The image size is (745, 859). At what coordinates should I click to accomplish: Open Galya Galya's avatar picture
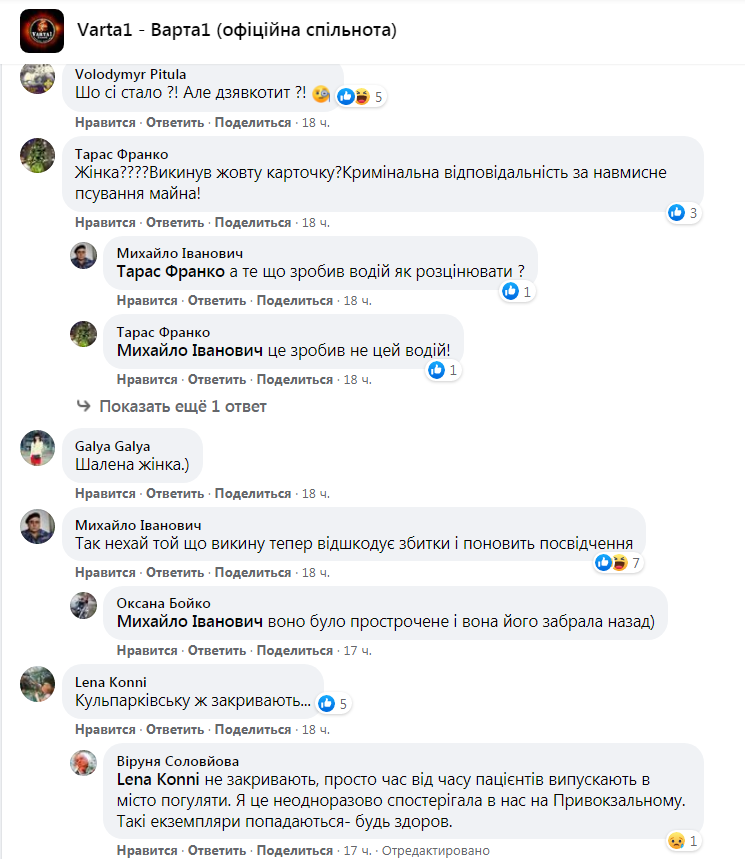tap(38, 447)
